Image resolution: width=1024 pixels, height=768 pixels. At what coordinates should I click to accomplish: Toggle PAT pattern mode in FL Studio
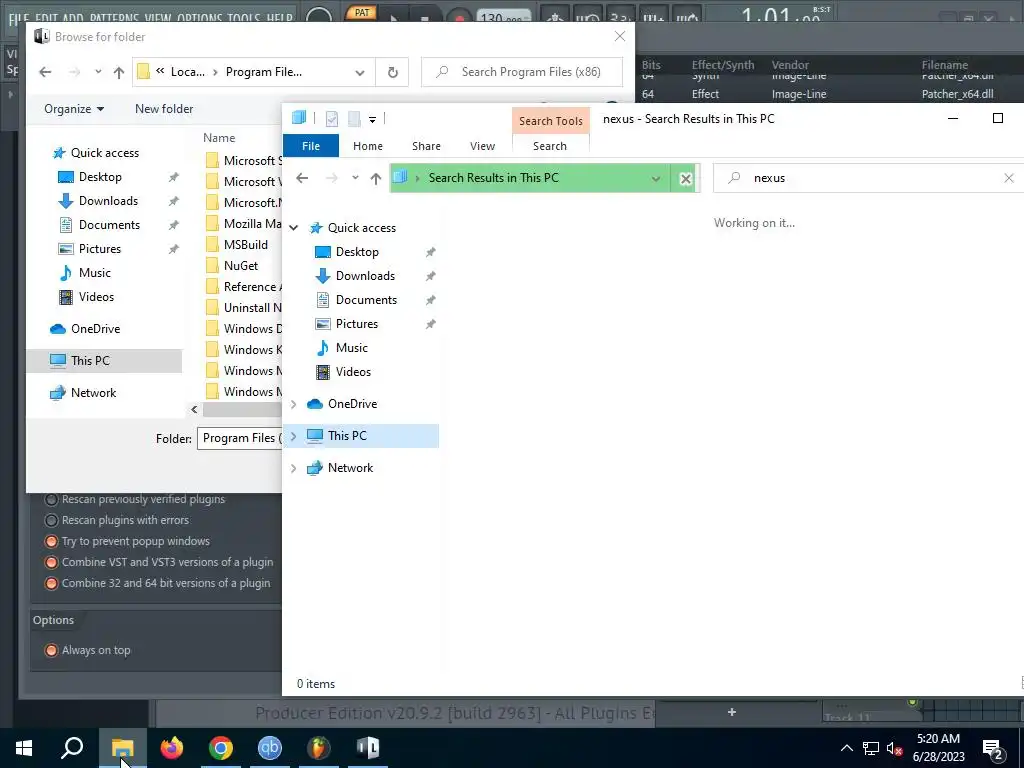[x=361, y=12]
